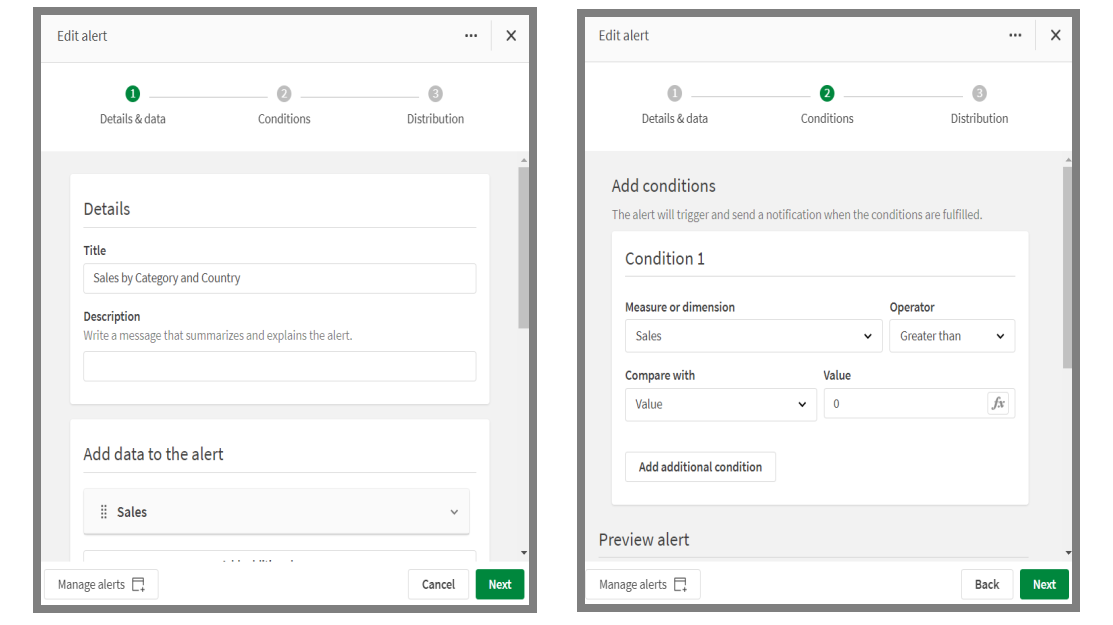The width and height of the screenshot is (1113, 625).
Task: Open more options menu in right Edit alert dialog
Action: (1015, 35)
